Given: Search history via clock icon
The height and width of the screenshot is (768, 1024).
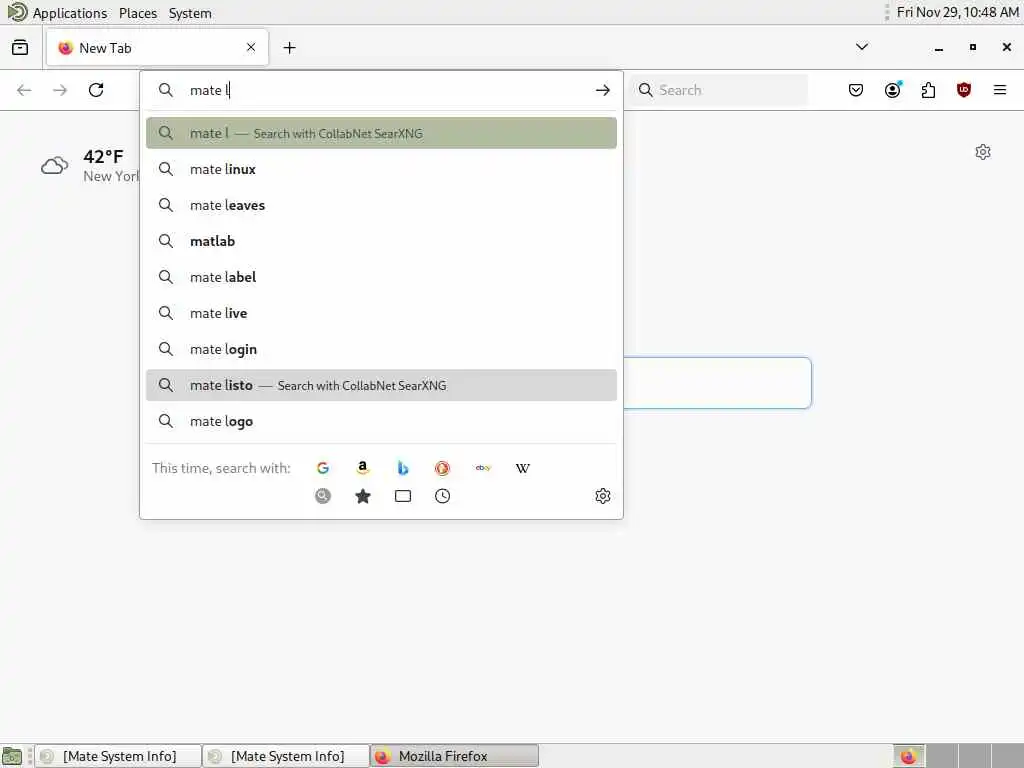Looking at the screenshot, I should click(442, 496).
